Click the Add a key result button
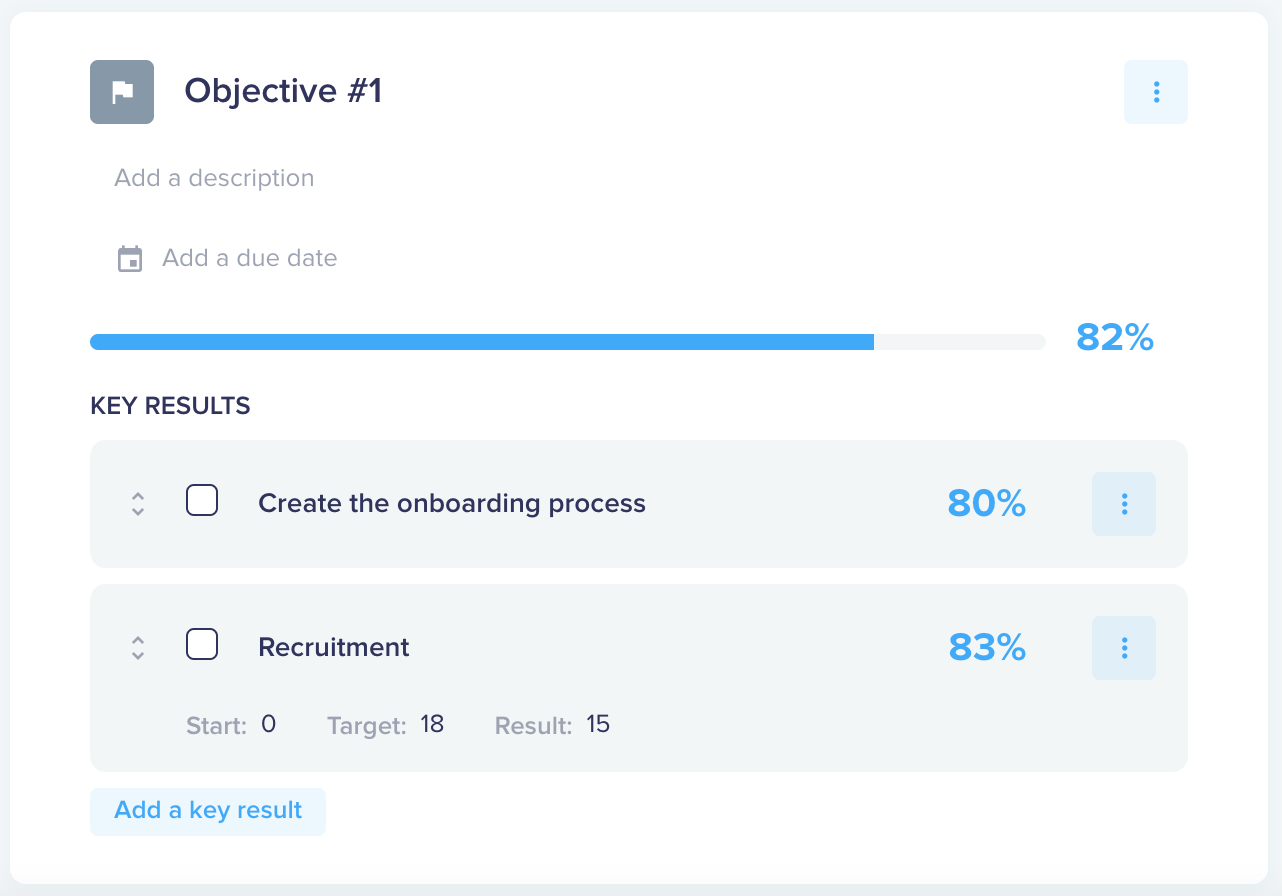Viewport: 1282px width, 896px height. pos(208,811)
